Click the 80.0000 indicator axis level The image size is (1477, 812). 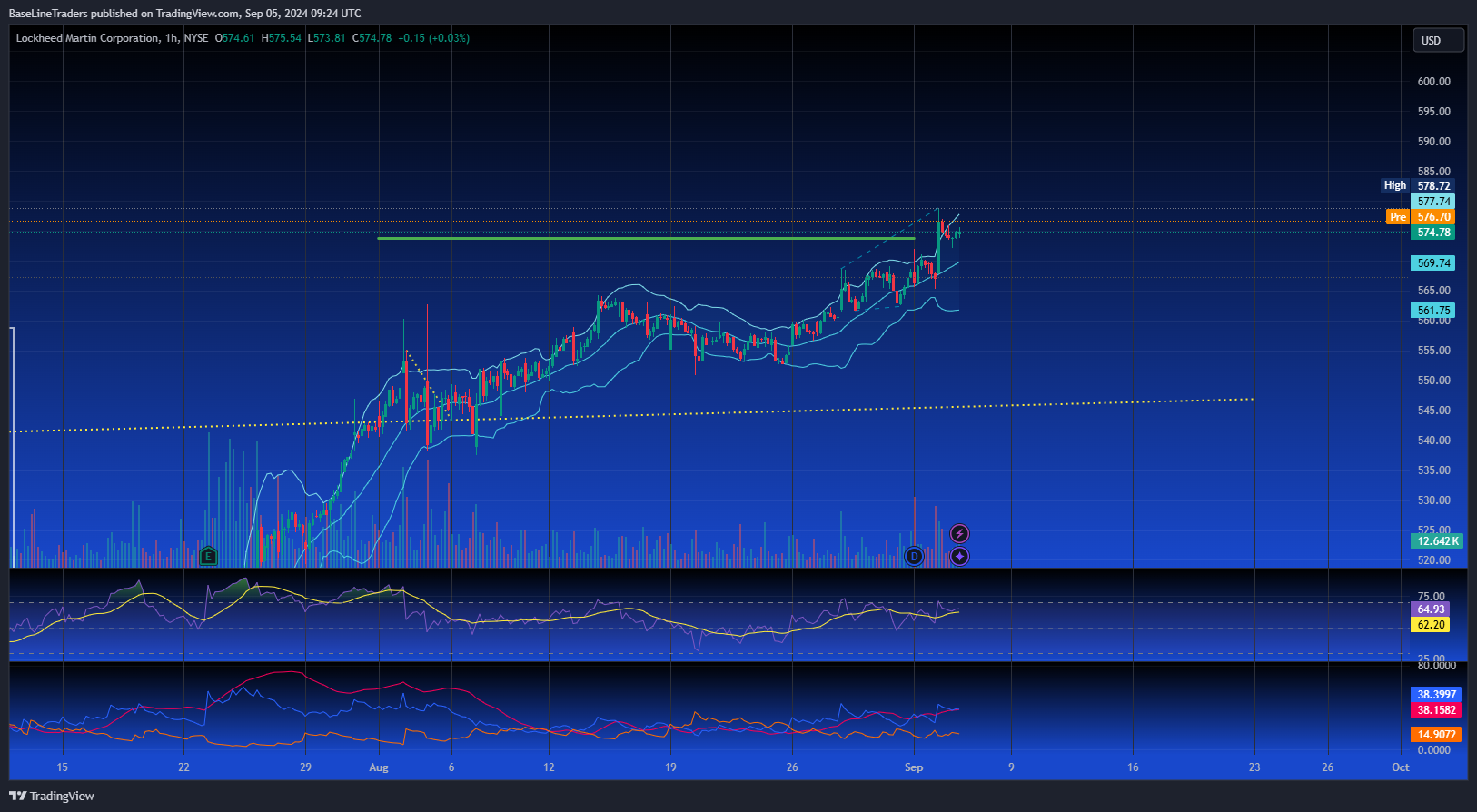click(x=1436, y=666)
